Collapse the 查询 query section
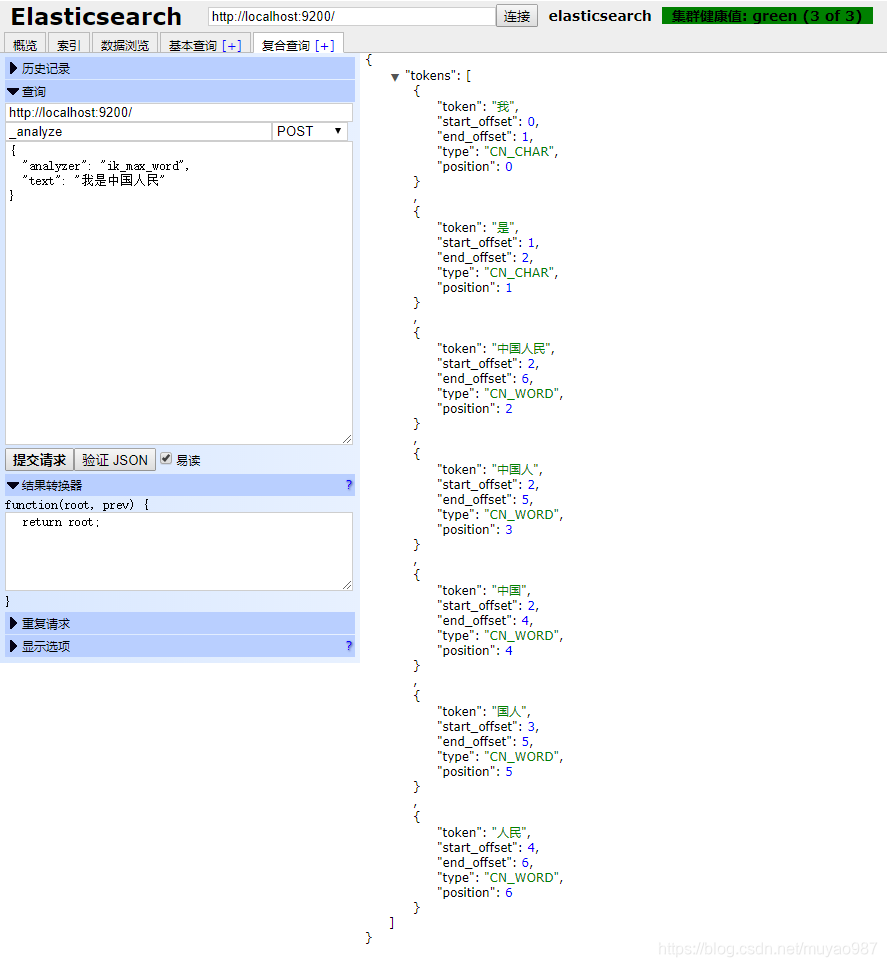The height and width of the screenshot is (967, 887). 180,91
